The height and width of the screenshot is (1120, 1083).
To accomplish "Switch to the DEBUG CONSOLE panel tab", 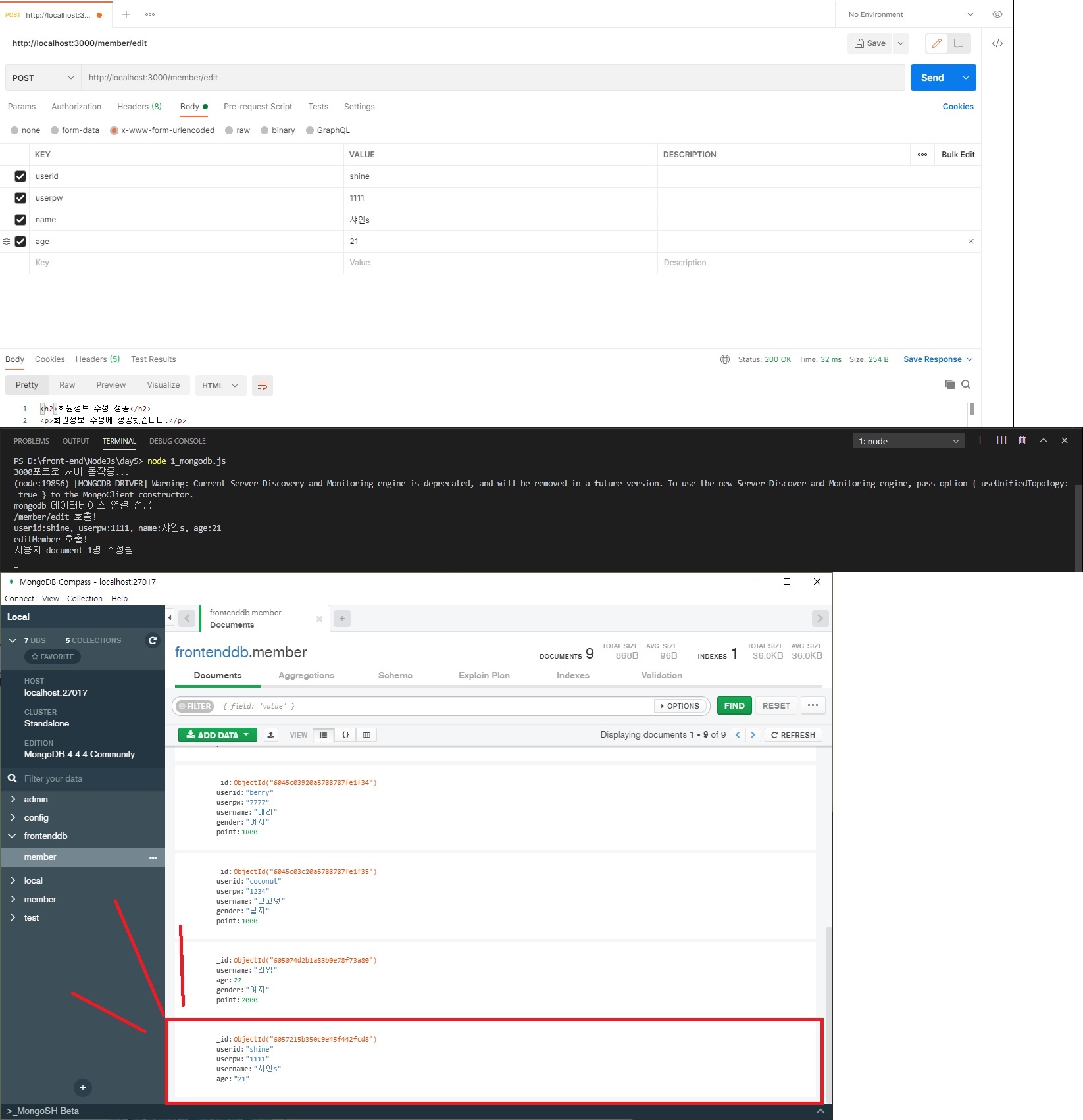I will click(x=178, y=441).
